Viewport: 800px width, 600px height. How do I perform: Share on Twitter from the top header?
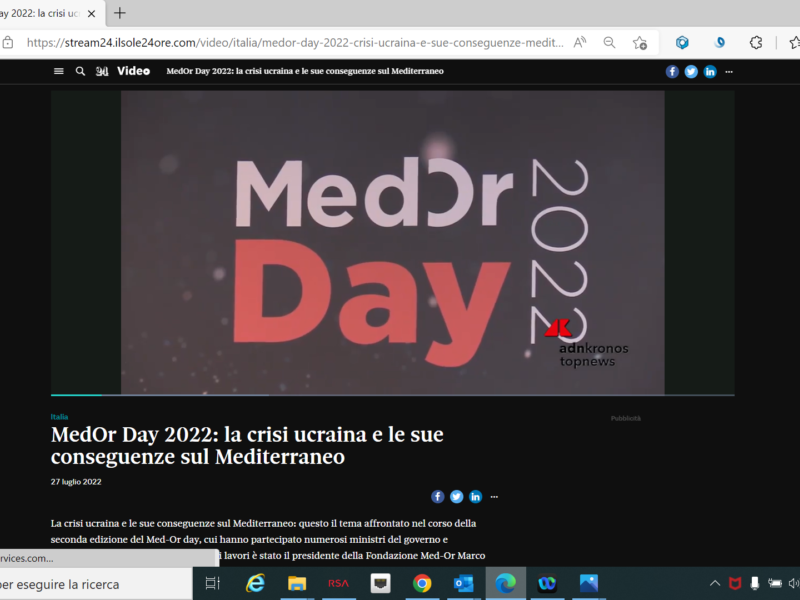(691, 72)
